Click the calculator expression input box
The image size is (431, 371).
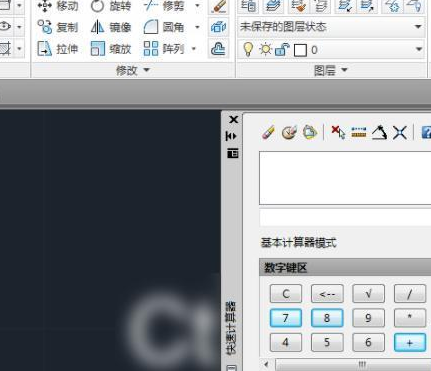[345, 218]
